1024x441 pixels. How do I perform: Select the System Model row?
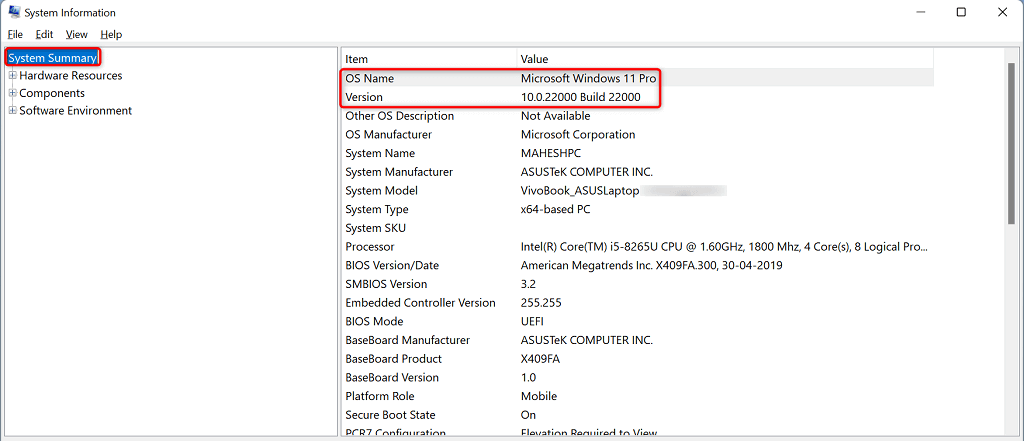381,191
